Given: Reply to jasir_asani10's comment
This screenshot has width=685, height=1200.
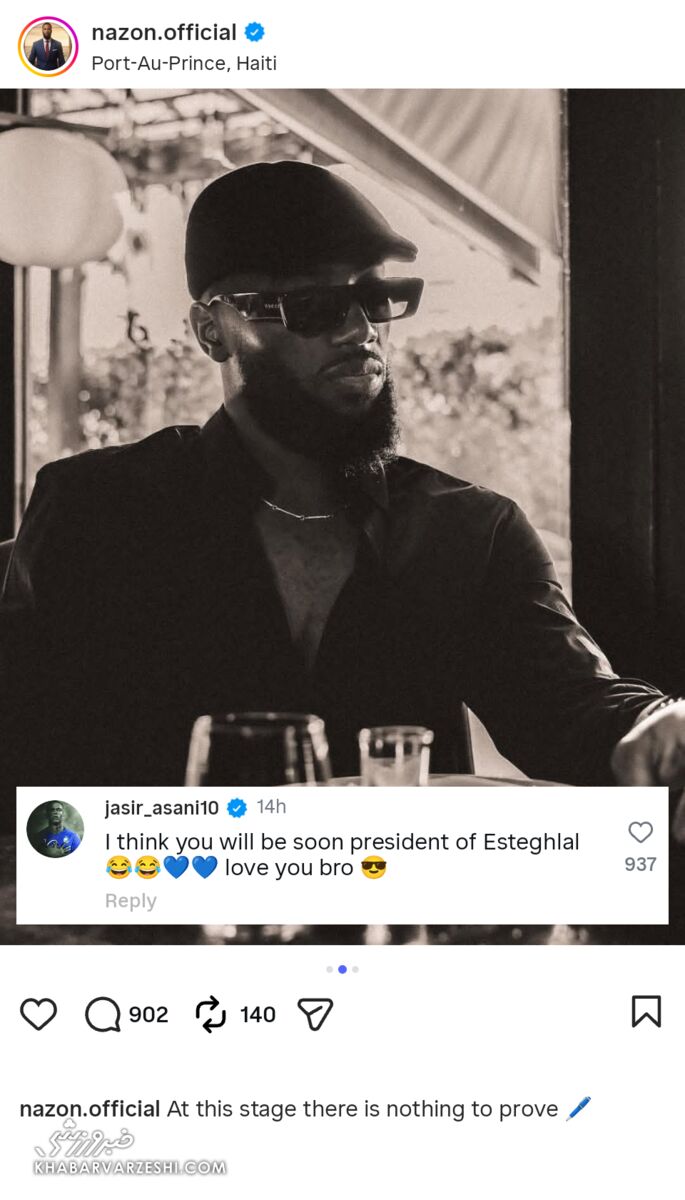Looking at the screenshot, I should click(x=131, y=901).
